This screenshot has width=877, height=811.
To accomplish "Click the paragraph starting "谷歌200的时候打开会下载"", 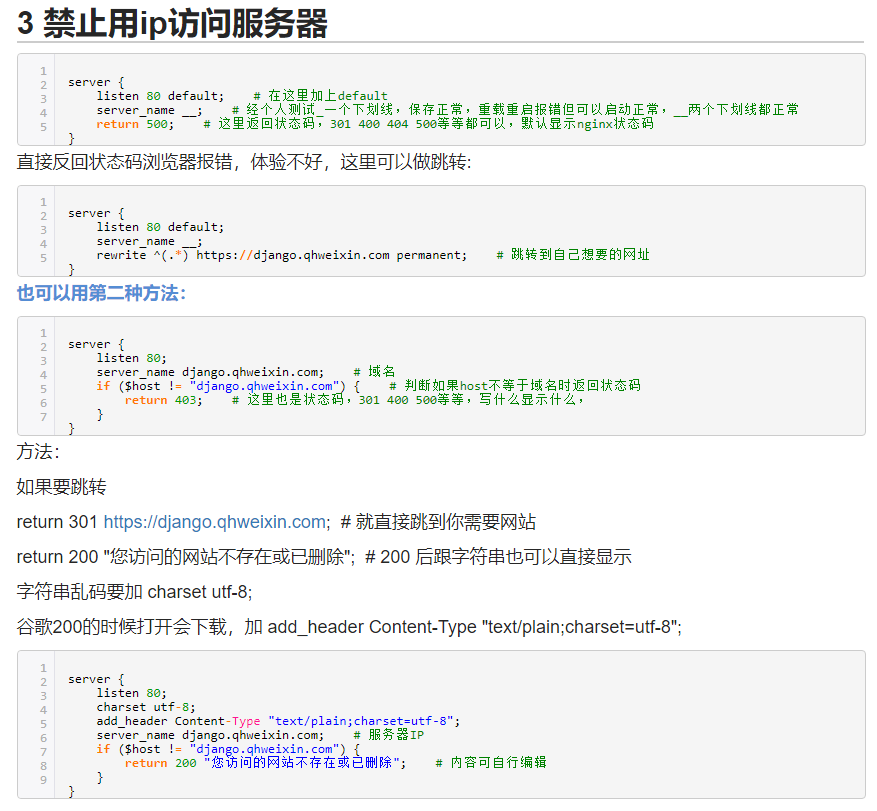I will (349, 627).
